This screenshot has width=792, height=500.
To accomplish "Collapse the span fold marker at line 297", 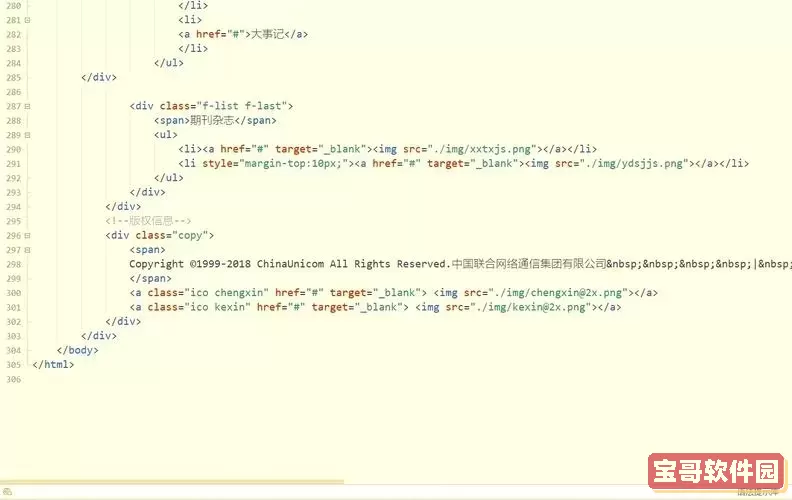I will click(27, 250).
